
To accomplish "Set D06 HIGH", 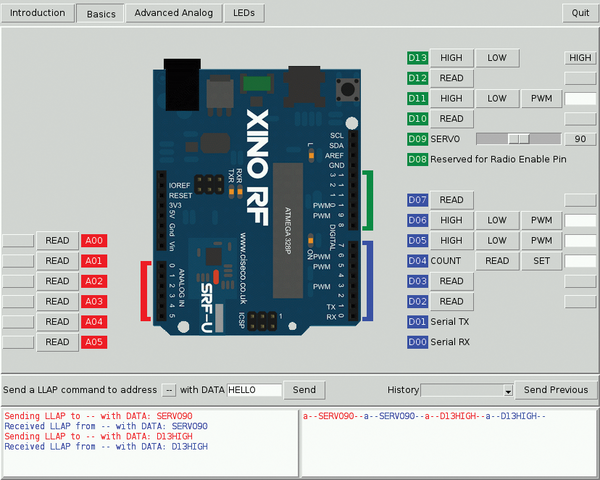I will pyautogui.click(x=452, y=220).
